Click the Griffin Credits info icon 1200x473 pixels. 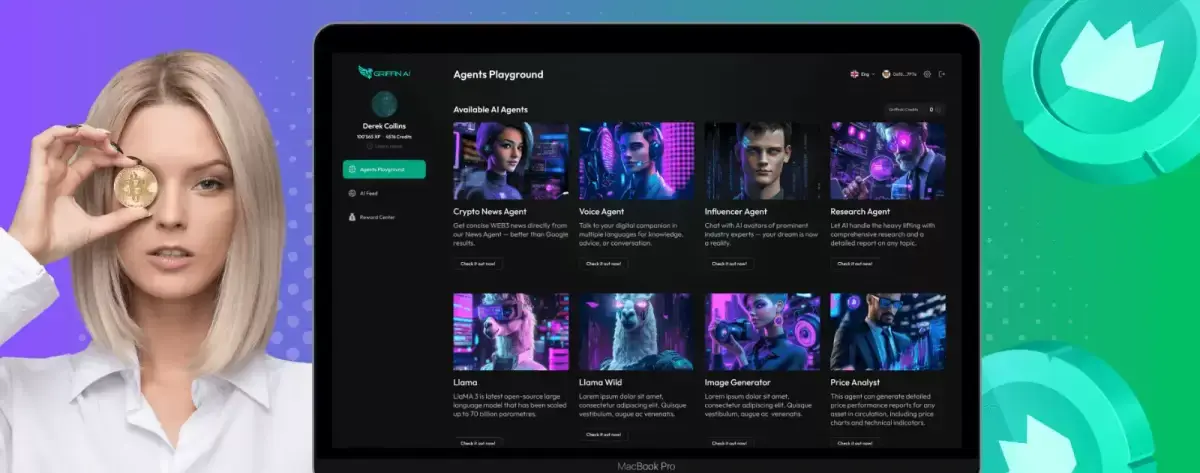(x=940, y=109)
